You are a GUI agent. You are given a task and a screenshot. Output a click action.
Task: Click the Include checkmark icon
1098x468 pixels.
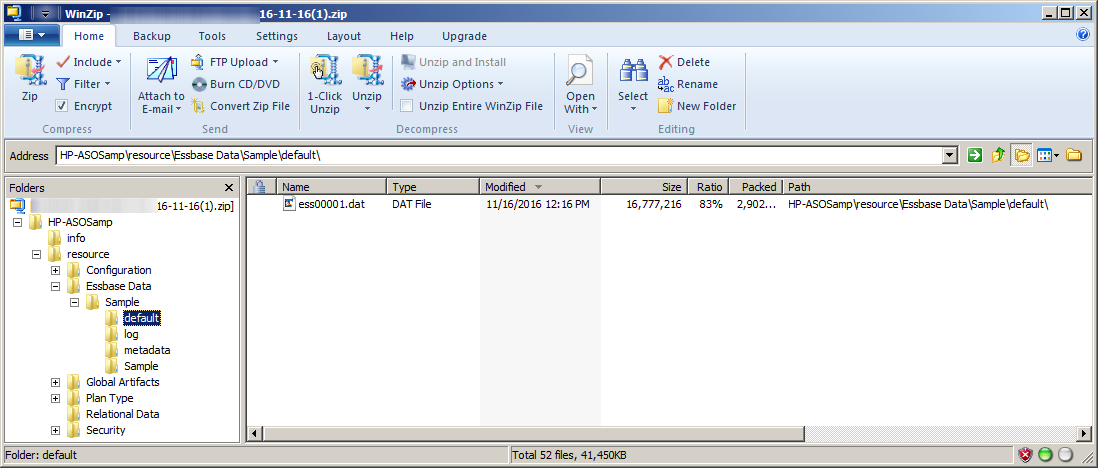point(62,62)
